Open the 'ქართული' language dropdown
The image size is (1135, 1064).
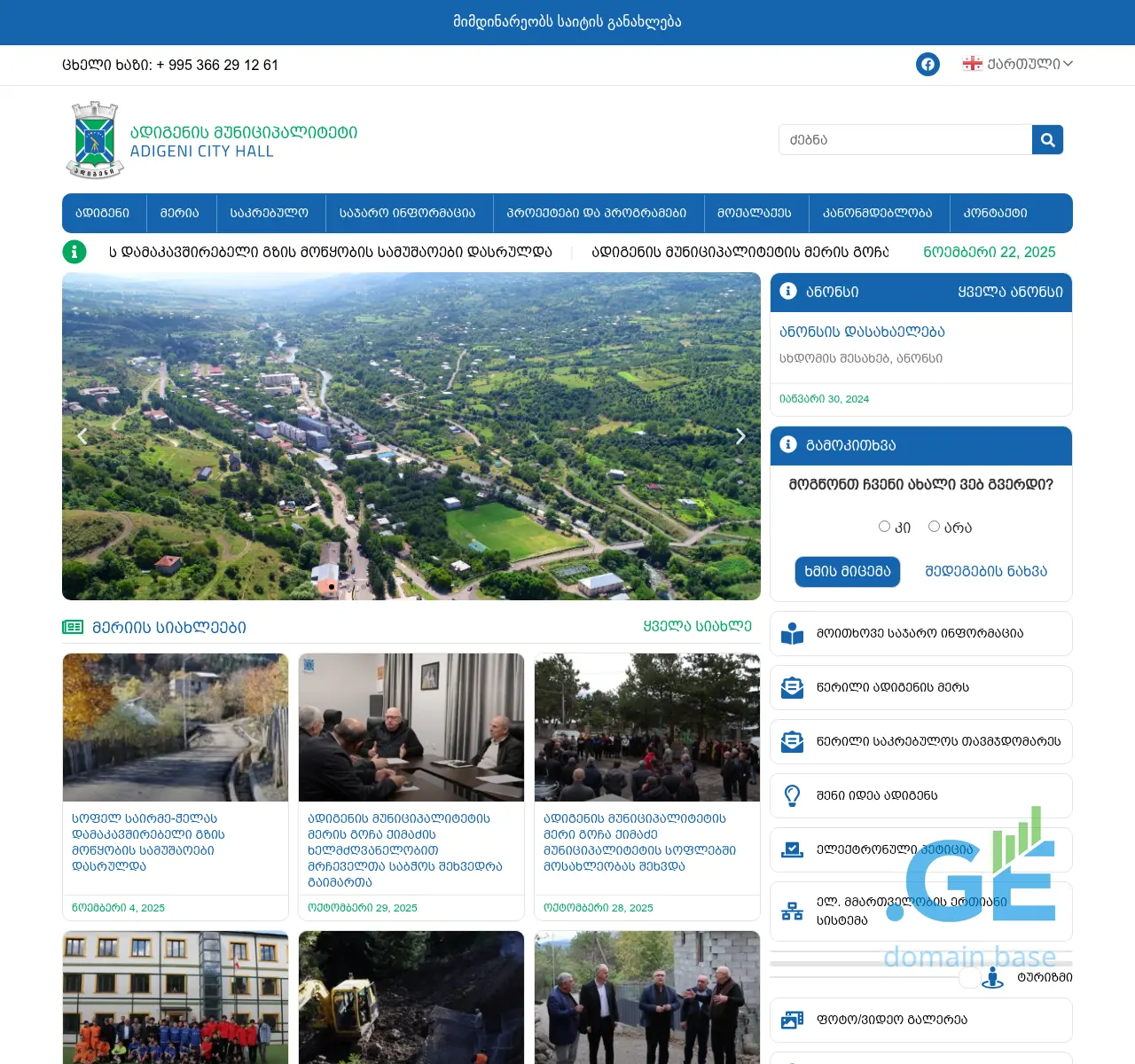click(x=1016, y=64)
